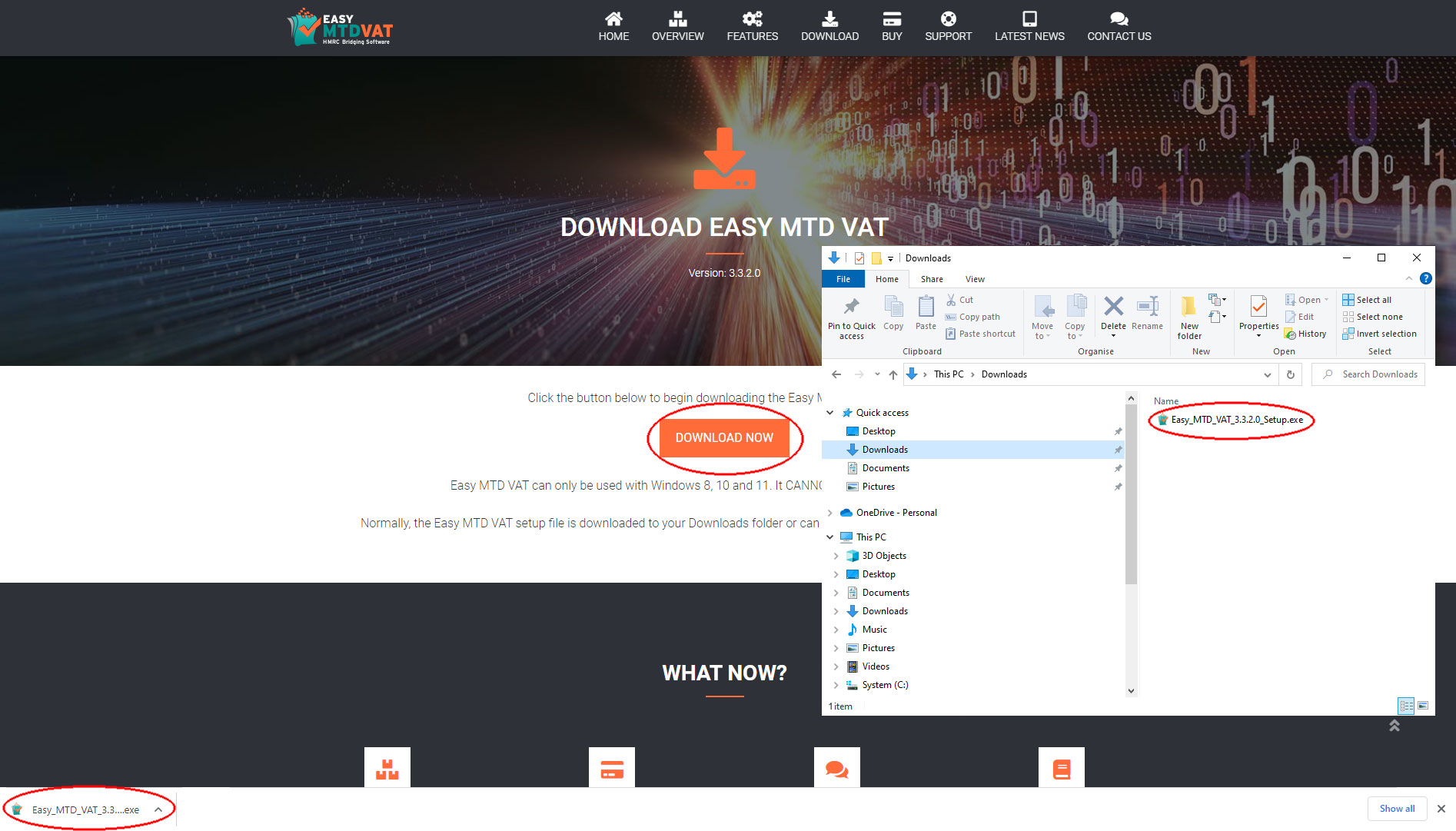Collapse the This PC tree node
Viewport: 1456px width, 831px height.
[830, 537]
